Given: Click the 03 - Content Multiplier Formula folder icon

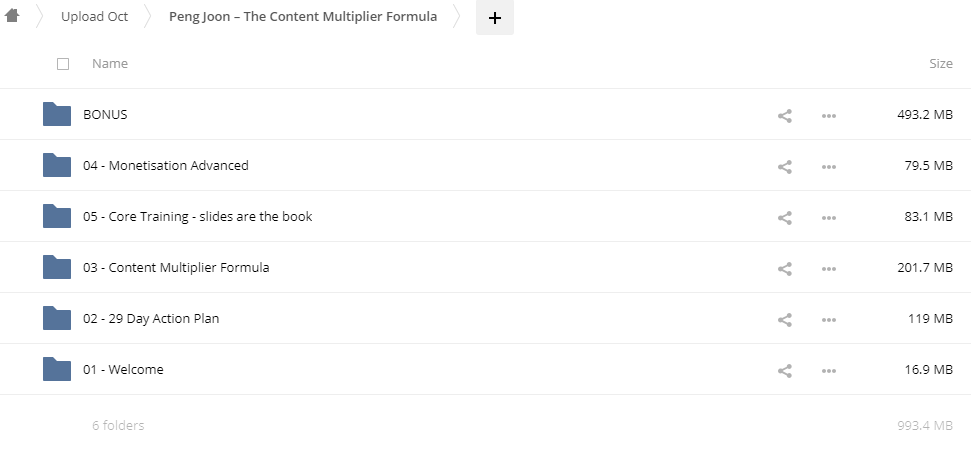Looking at the screenshot, I should coord(57,268).
